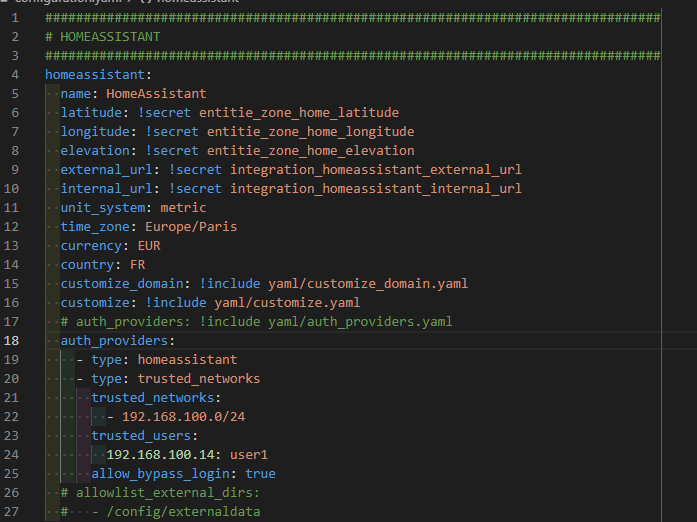697x522 pixels.
Task: Click the 'true' value on line 25
Action: [260, 474]
